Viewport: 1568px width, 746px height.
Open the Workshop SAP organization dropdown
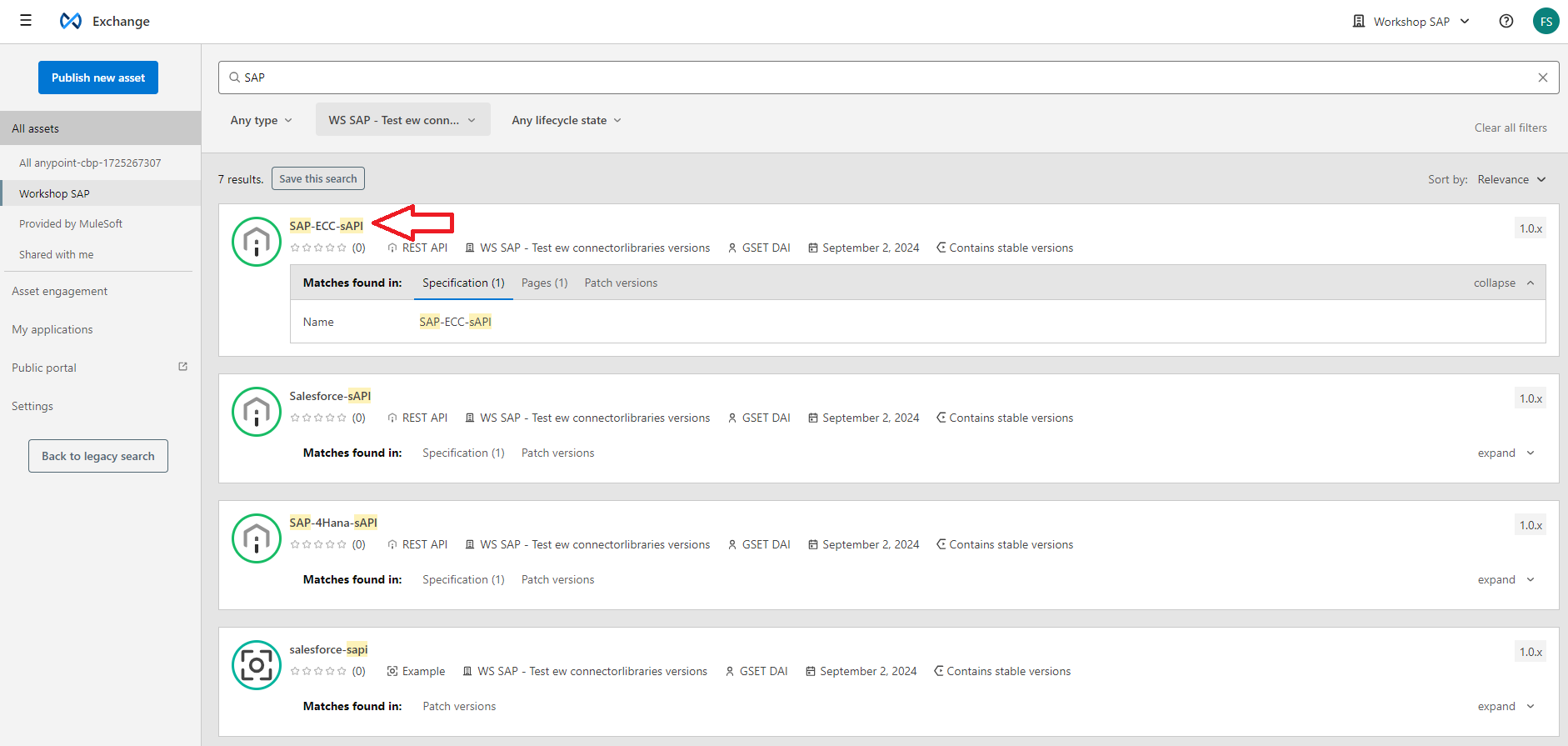coord(1411,21)
